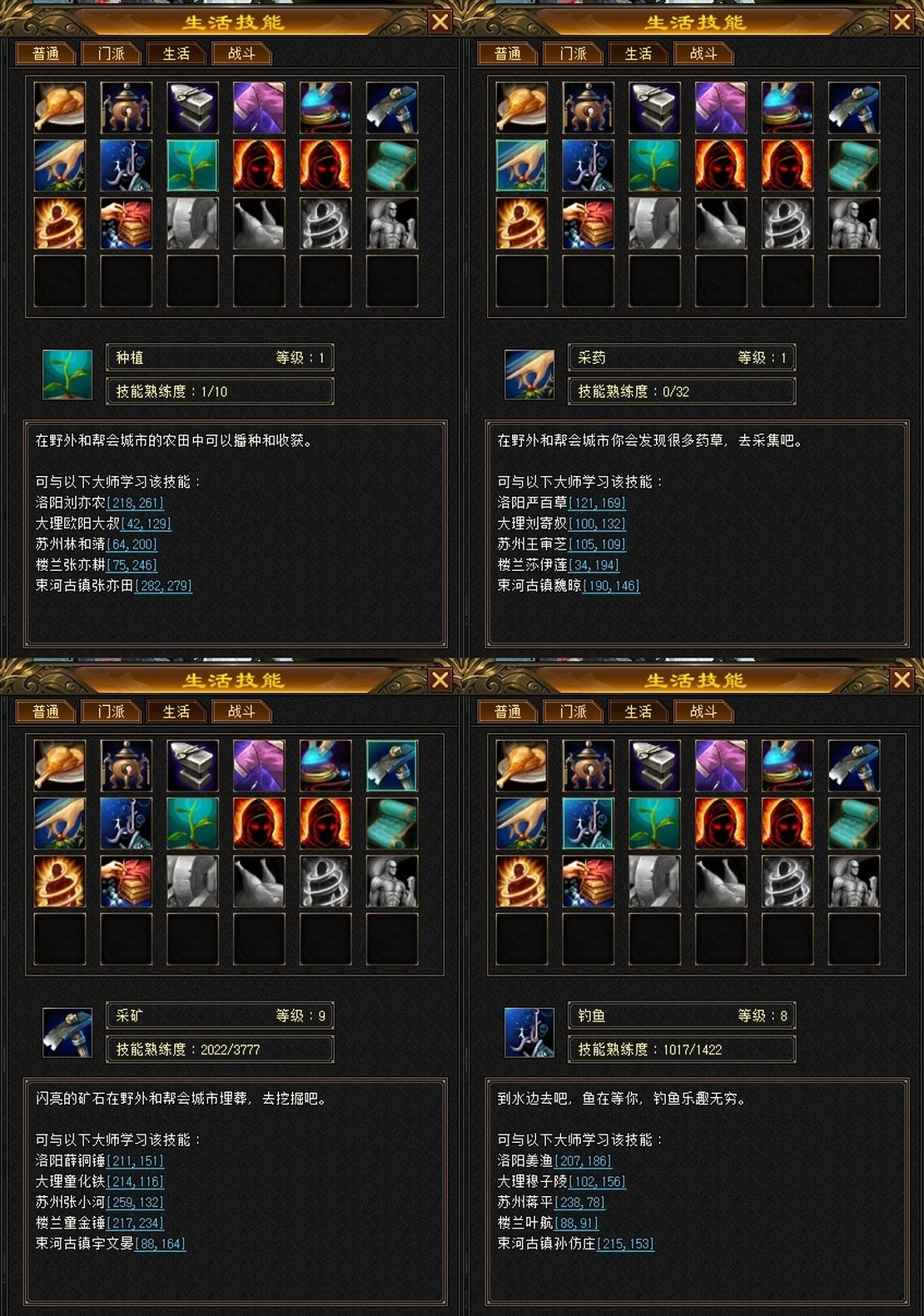924x1316 pixels.
Task: Select seedling planting icon in 种植 skill grid
Action: pos(192,166)
